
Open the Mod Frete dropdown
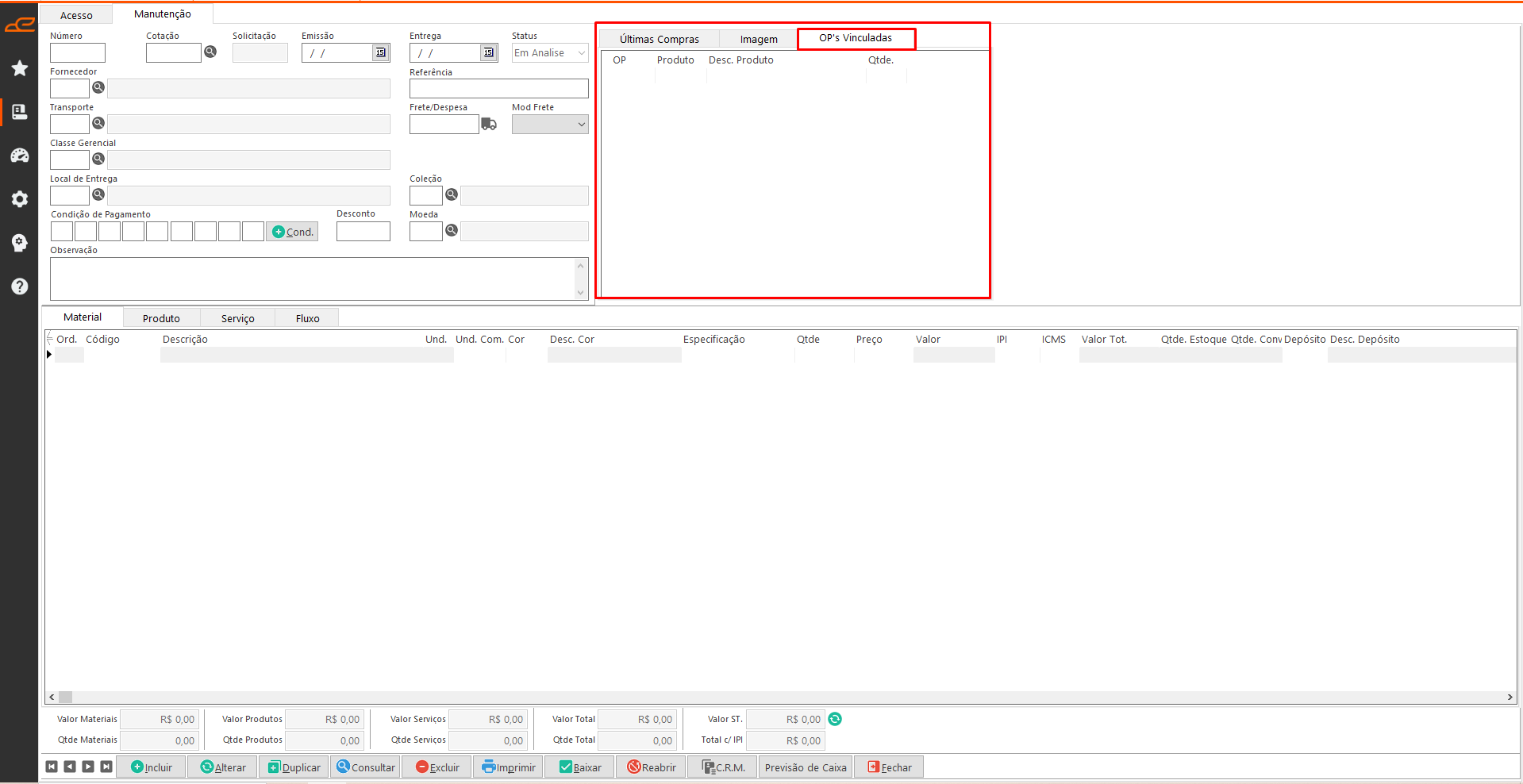581,125
